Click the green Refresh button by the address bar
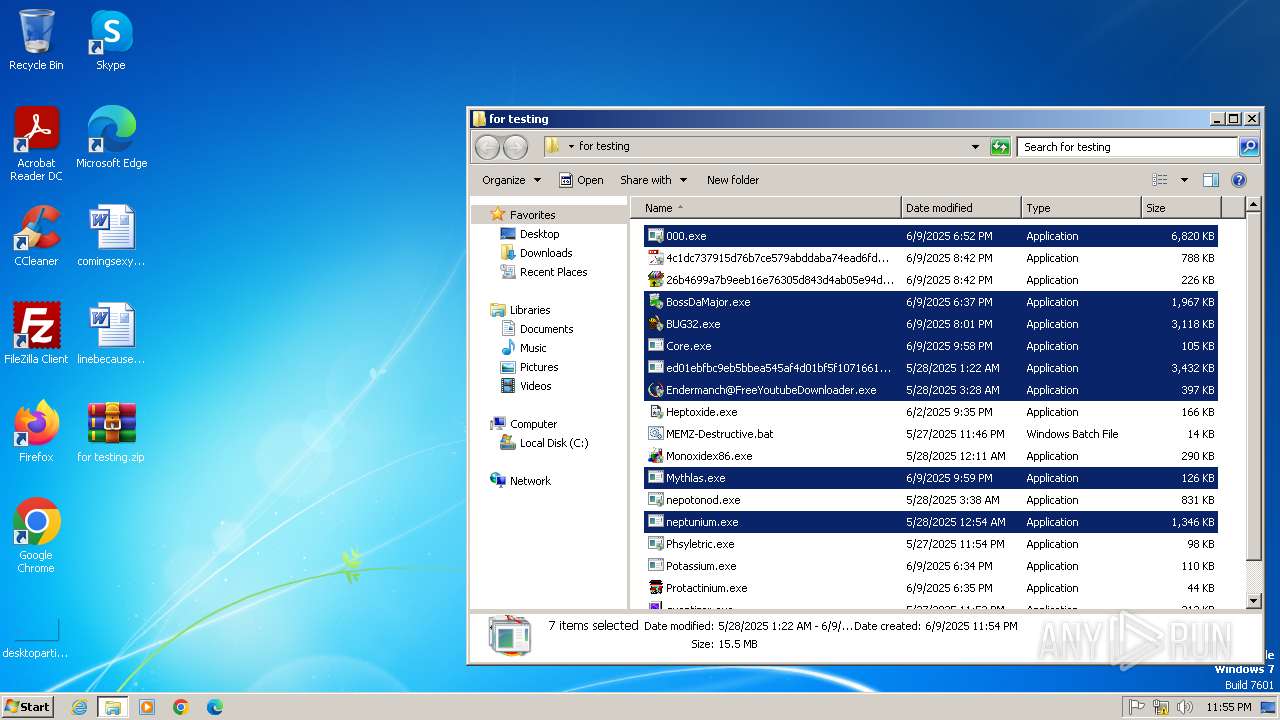This screenshot has height=720, width=1280. [1000, 147]
